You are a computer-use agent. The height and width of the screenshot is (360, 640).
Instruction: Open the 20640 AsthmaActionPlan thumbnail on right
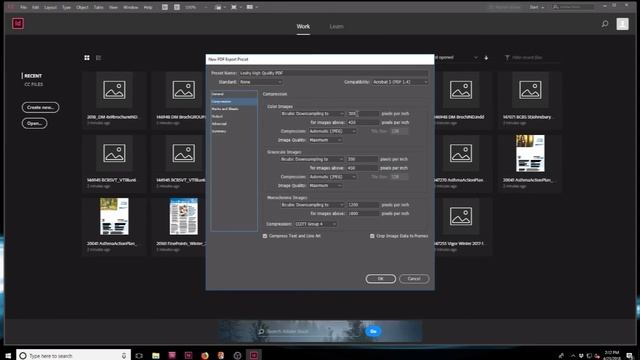click(530, 153)
